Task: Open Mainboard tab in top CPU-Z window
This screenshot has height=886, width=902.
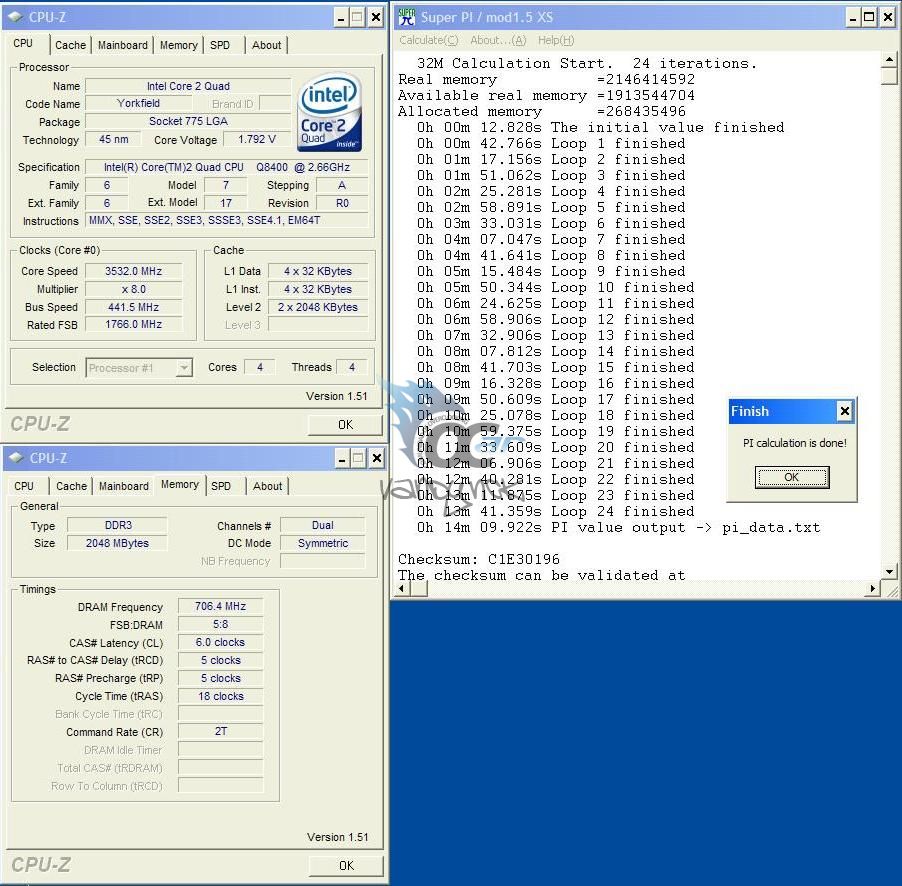Action: (x=123, y=45)
